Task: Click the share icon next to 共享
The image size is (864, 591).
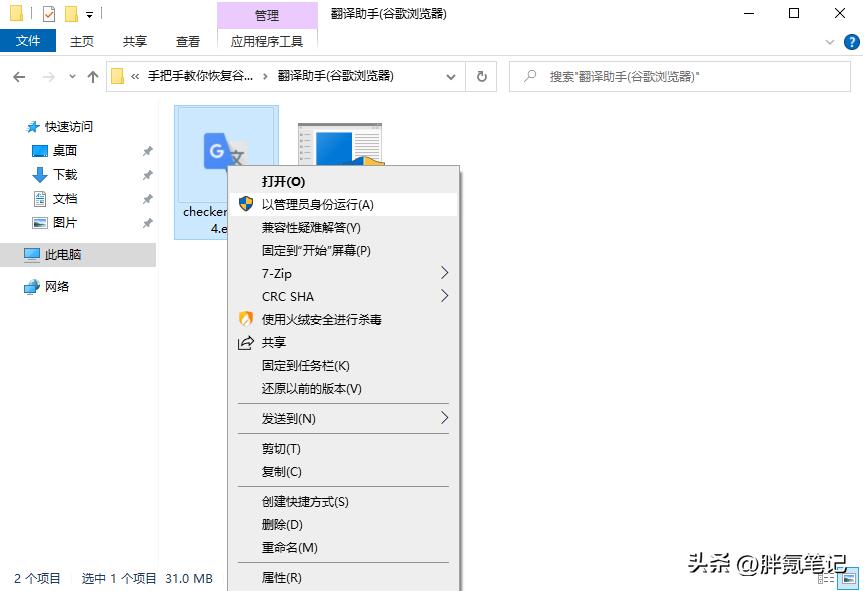Action: pos(247,345)
